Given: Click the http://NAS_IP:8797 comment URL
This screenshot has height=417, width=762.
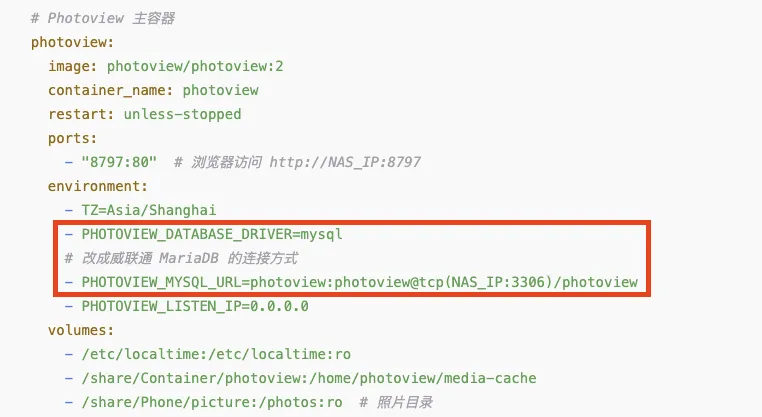Looking at the screenshot, I should tap(345, 162).
